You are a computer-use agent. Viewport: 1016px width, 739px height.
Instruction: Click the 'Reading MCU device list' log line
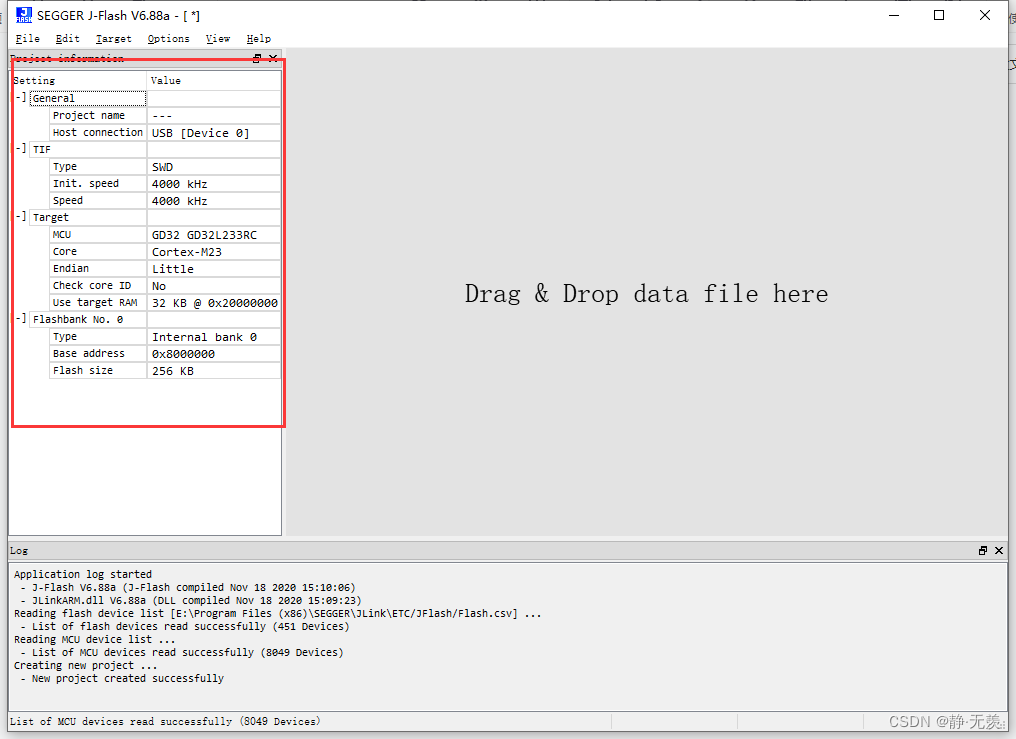[95, 639]
